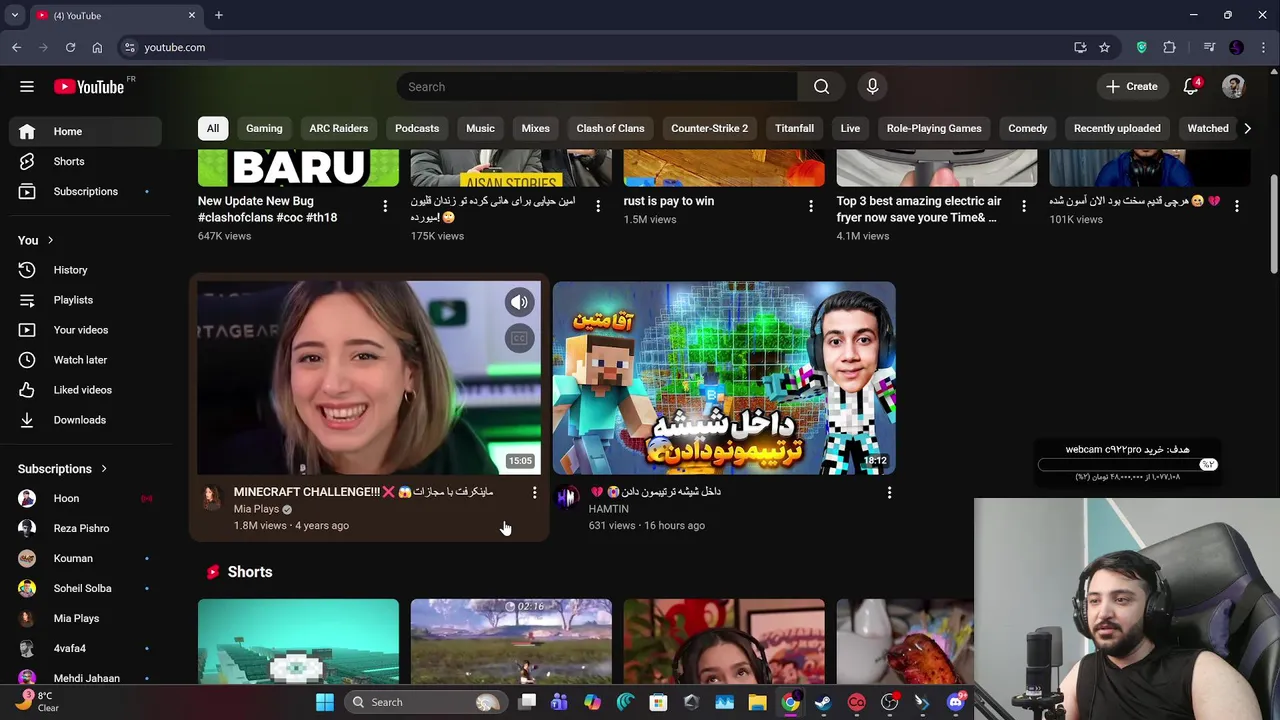Image resolution: width=1280 pixels, height=720 pixels.
Task: Expand the You section chevron
Action: tap(50, 240)
